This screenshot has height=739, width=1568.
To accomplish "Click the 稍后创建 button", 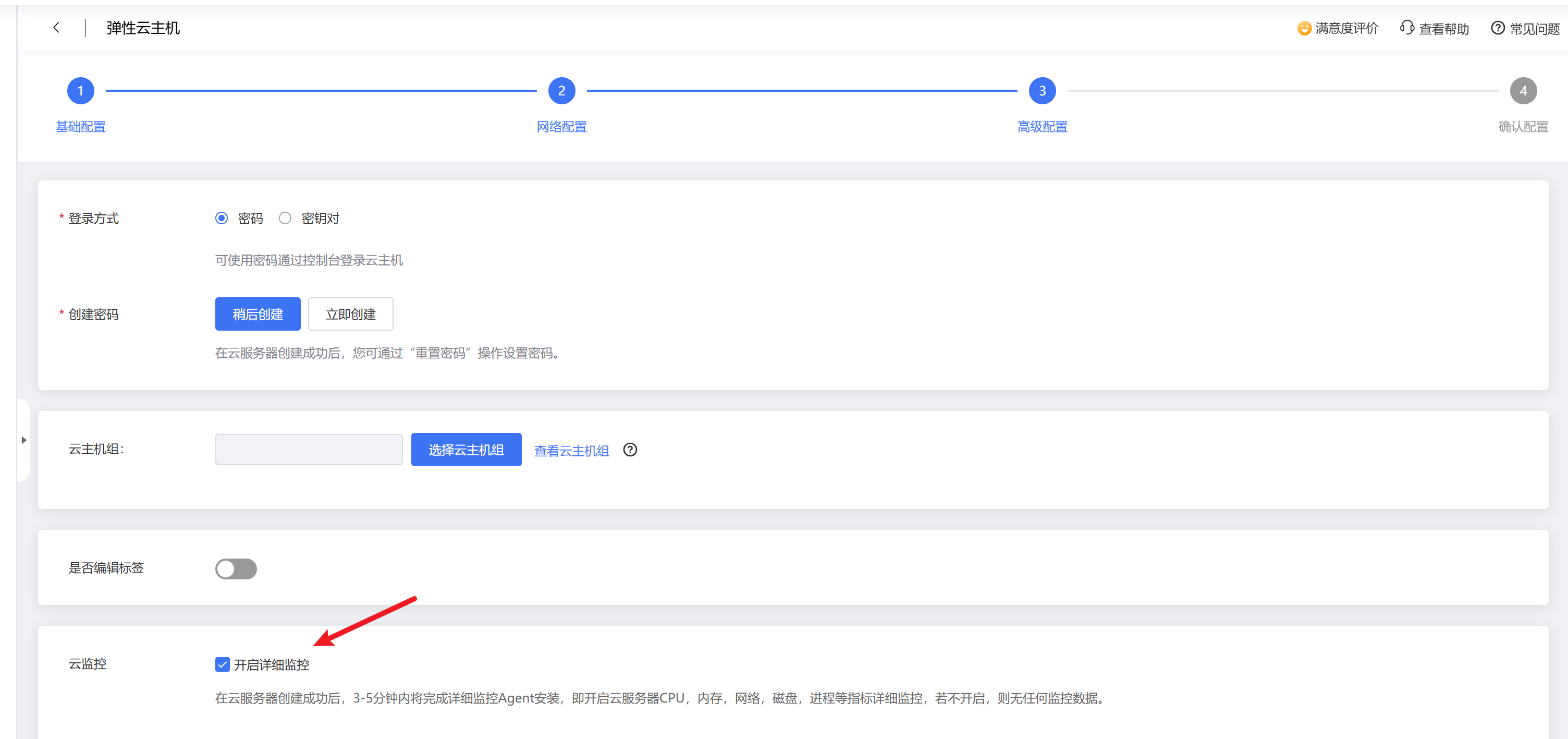I will pos(258,314).
